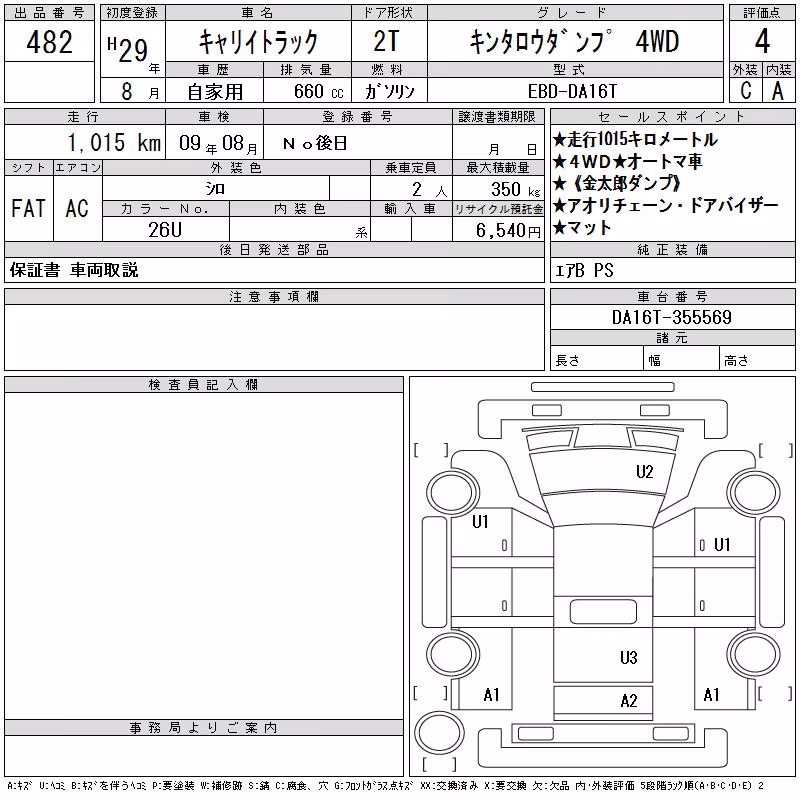Viewport: 800px width, 800px height.
Task: Click the 出品番号 header
Action: click(49, 13)
